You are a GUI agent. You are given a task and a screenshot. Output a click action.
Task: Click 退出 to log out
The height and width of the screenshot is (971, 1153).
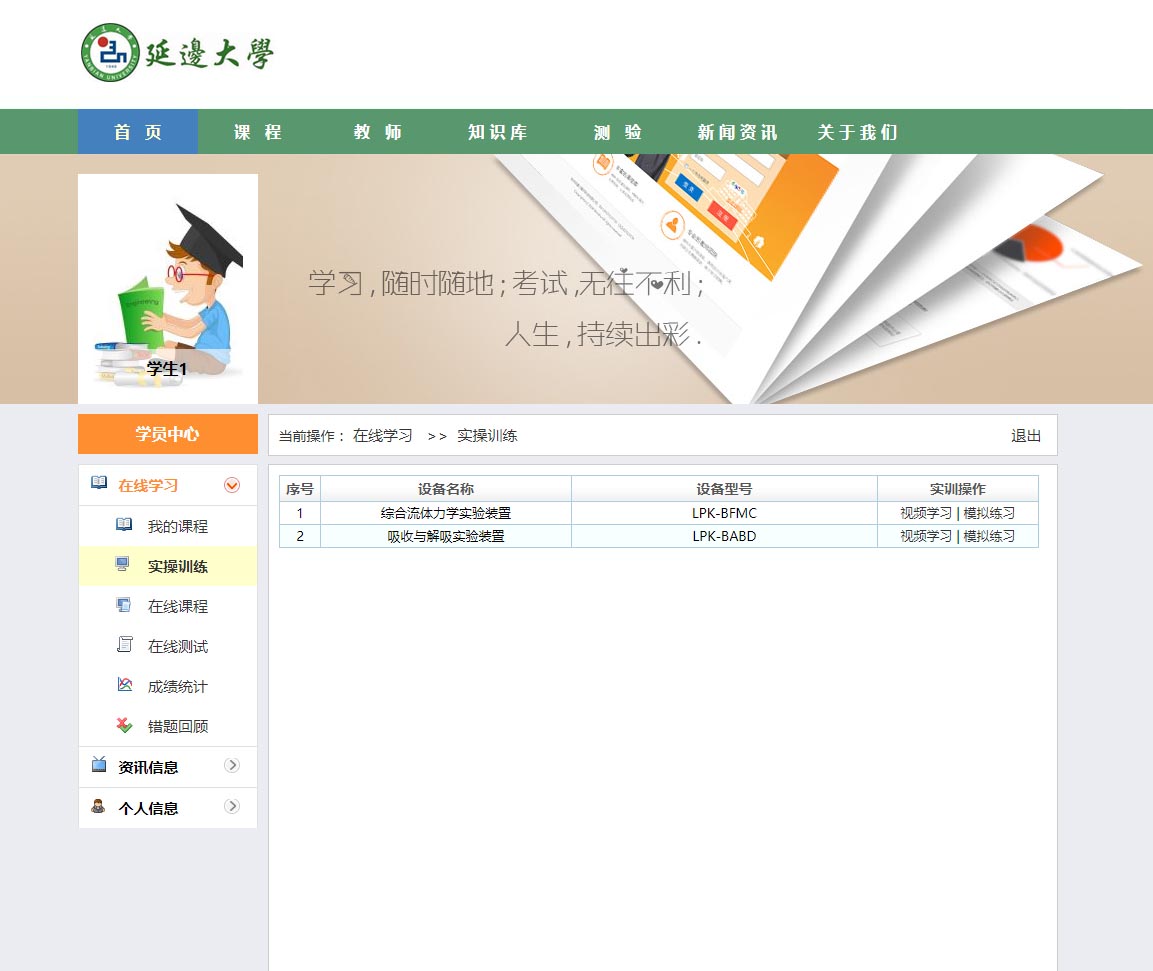pos(1026,436)
